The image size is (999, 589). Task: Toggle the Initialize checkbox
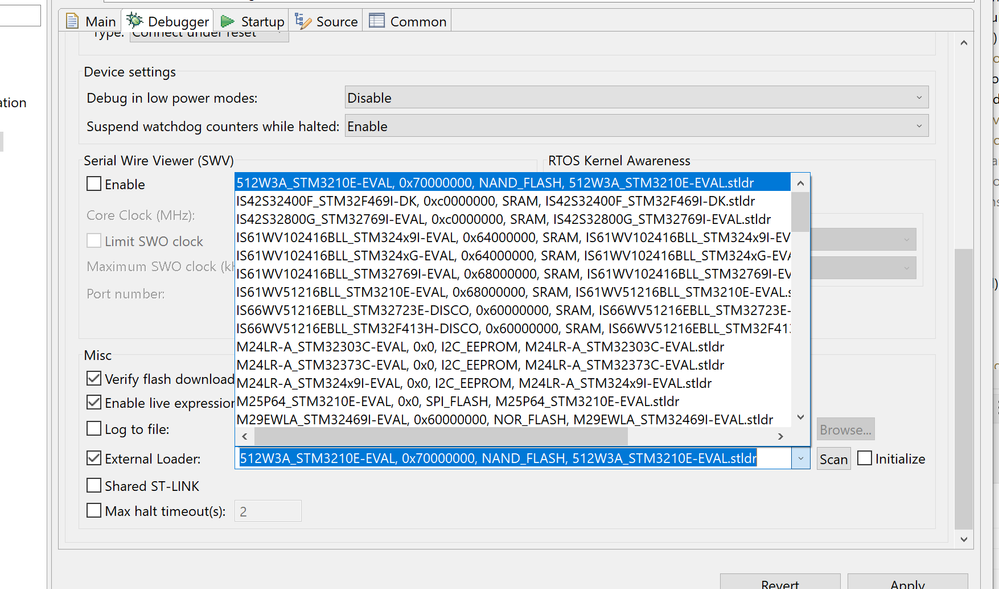pyautogui.click(x=865, y=458)
